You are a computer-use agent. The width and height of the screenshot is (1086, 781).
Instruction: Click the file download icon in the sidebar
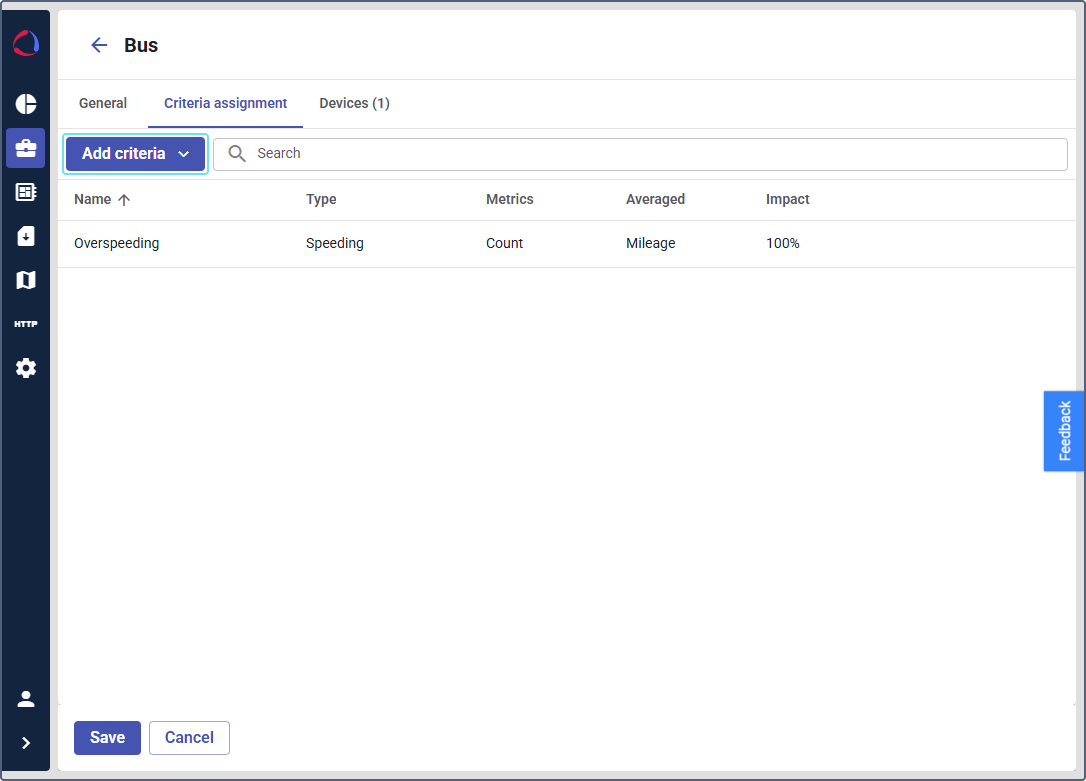[26, 236]
